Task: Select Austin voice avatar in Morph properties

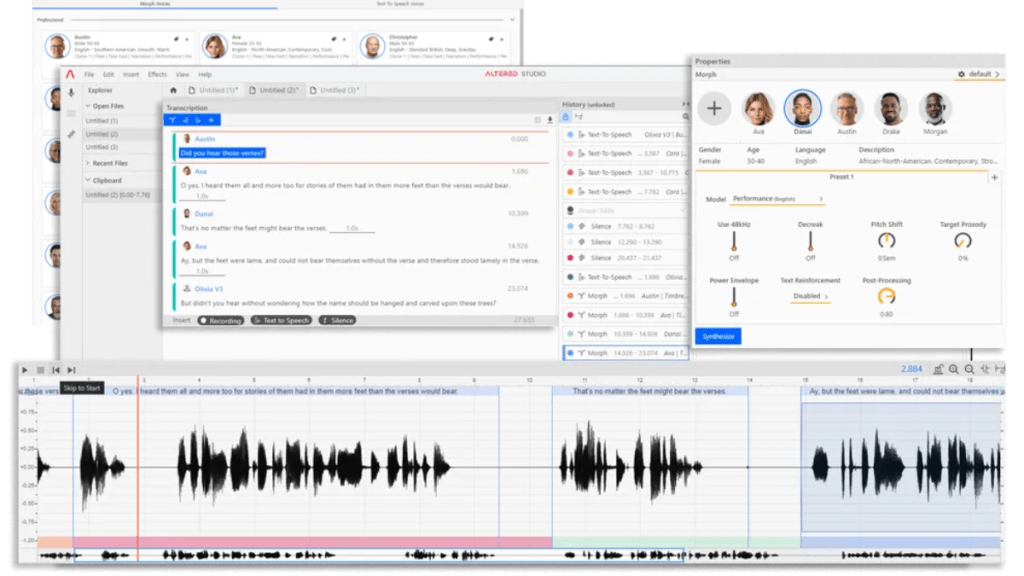Action: click(846, 108)
